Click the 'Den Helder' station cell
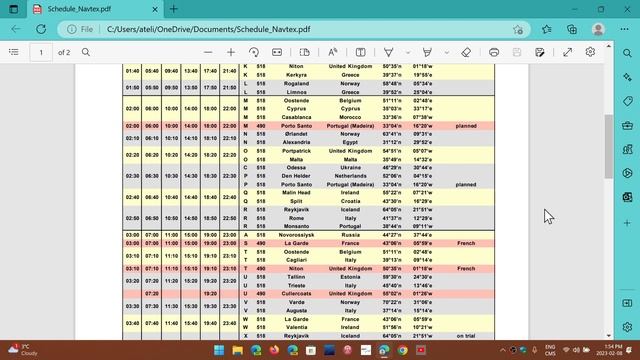Image resolution: width=640 pixels, height=360 pixels. pyautogui.click(x=296, y=176)
